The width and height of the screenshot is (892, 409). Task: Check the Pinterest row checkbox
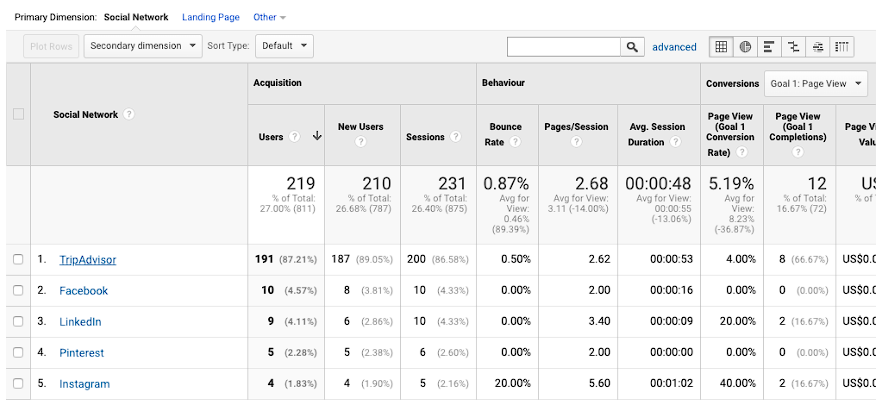pos(18,353)
